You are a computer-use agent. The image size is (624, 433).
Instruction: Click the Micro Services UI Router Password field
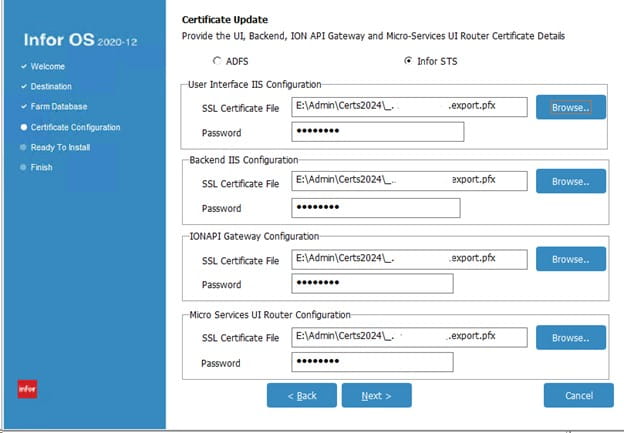[372, 362]
